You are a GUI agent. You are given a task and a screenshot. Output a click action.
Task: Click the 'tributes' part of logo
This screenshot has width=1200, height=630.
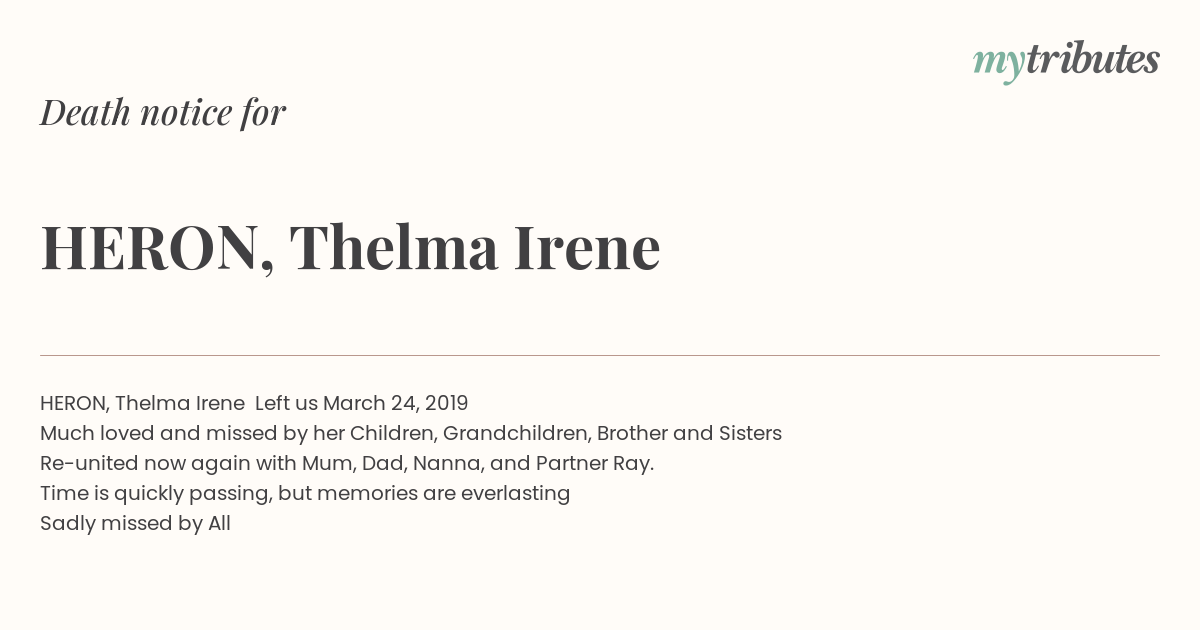point(1093,59)
